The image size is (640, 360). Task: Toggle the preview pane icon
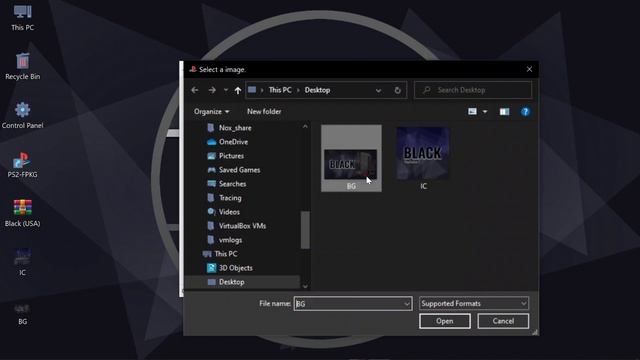pyautogui.click(x=504, y=111)
